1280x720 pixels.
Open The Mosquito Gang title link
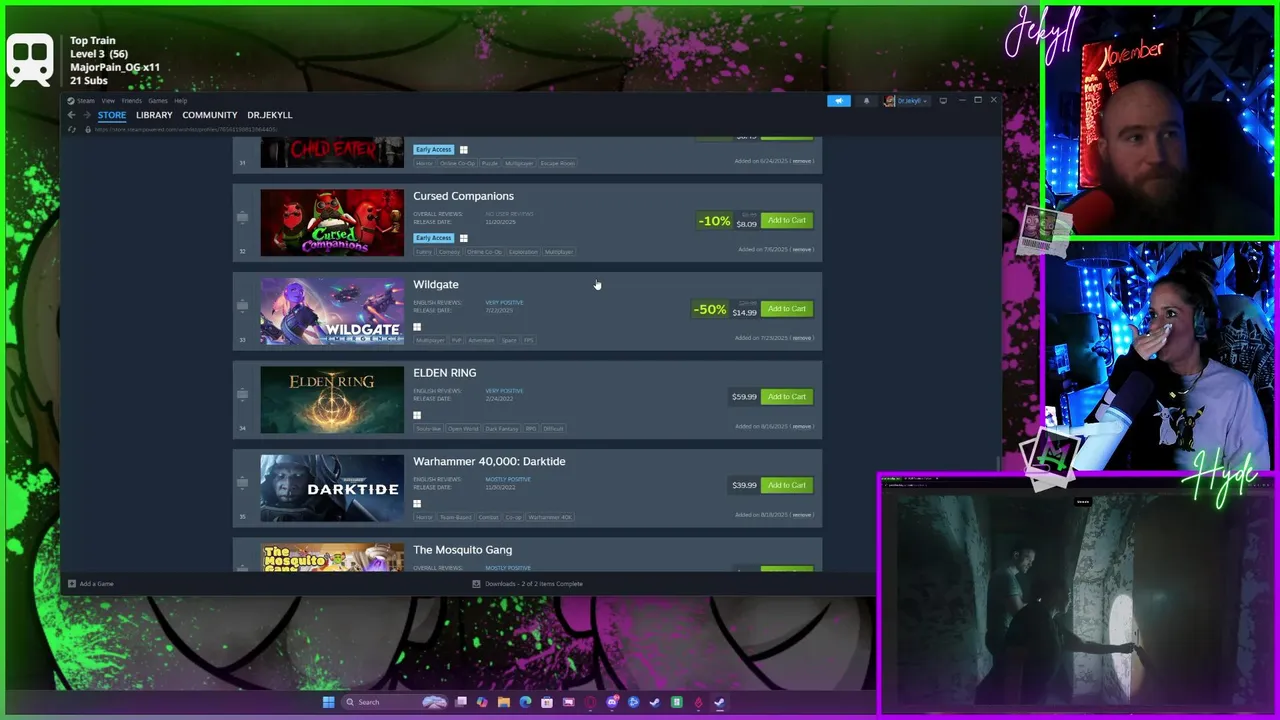462,550
